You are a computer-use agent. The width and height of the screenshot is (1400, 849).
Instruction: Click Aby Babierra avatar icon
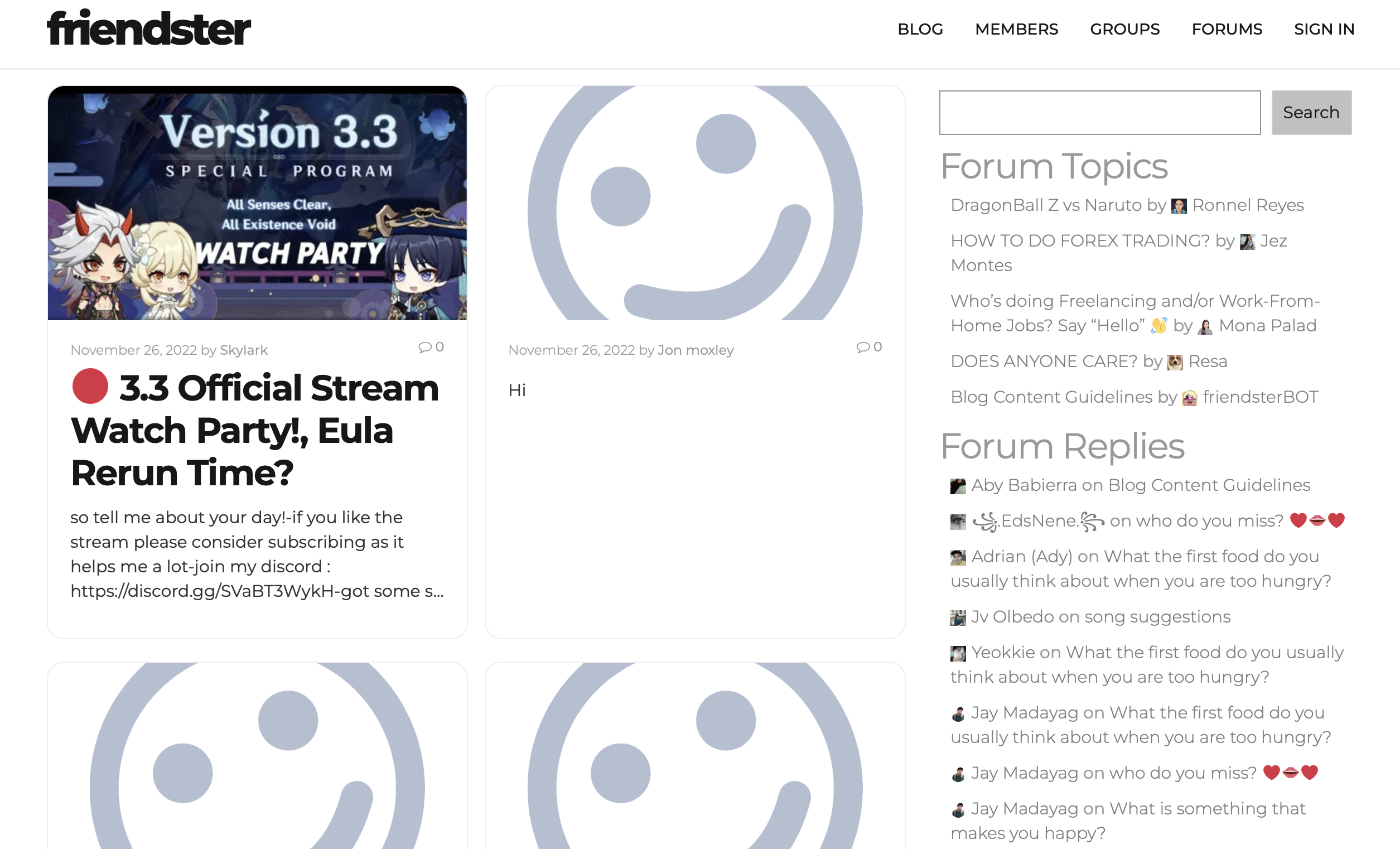[x=958, y=486]
